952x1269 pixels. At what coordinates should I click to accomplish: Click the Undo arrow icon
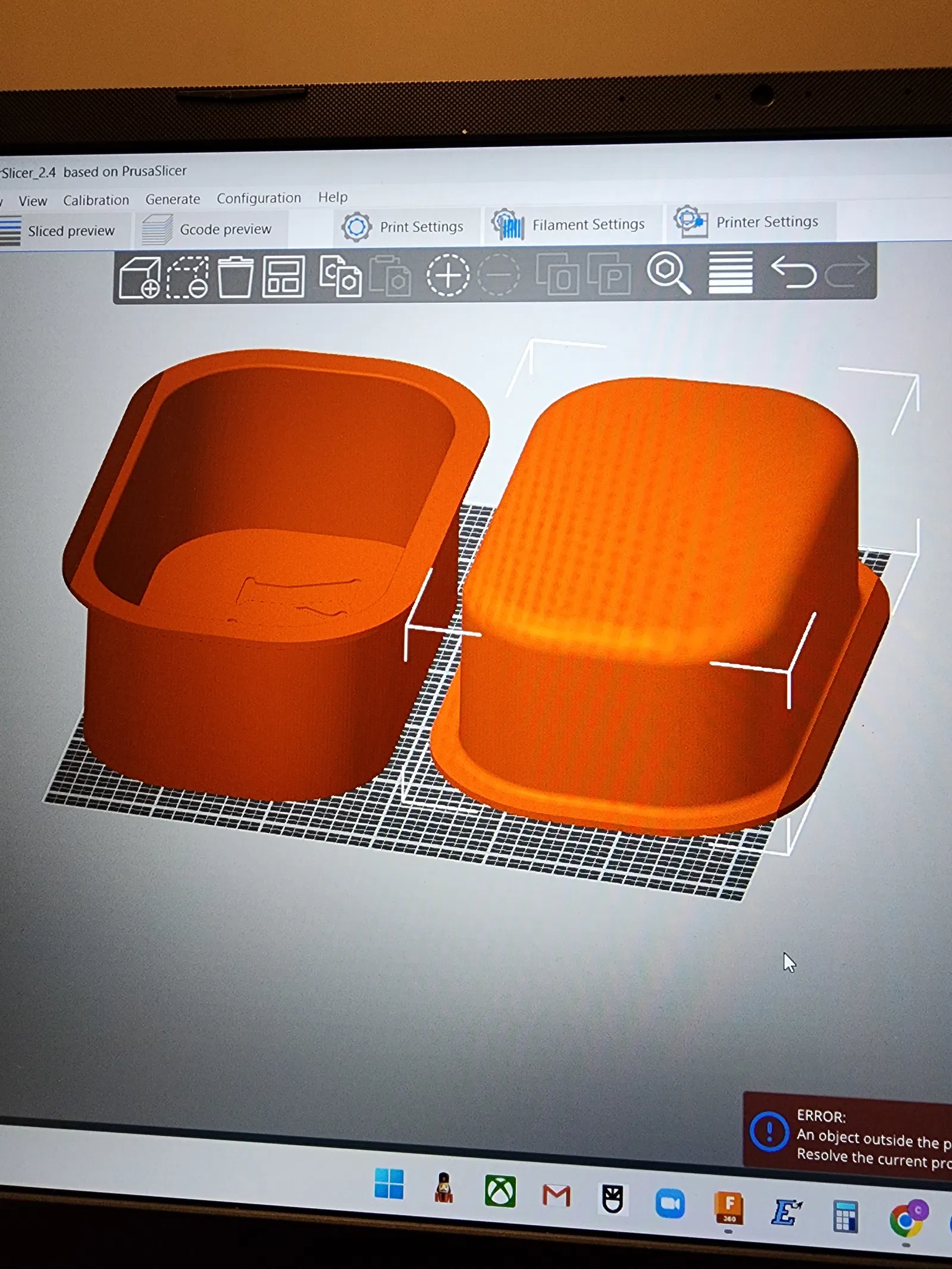794,272
